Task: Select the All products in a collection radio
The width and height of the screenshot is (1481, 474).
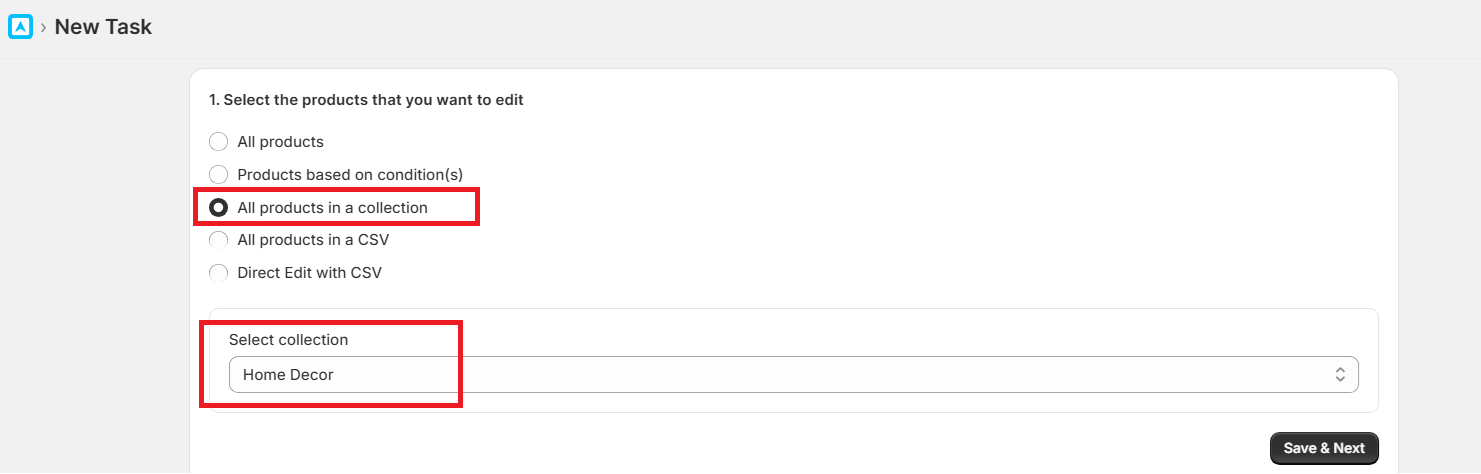Action: (218, 208)
